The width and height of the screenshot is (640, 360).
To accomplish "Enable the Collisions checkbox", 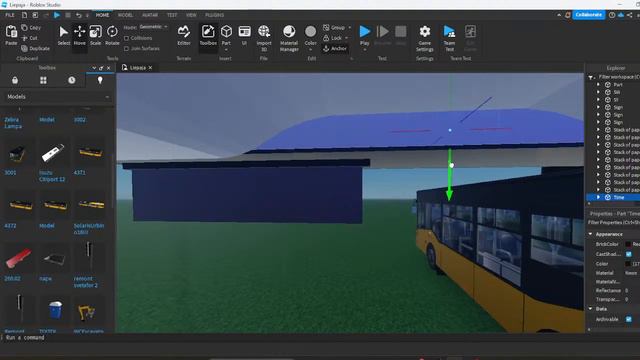I will point(127,38).
